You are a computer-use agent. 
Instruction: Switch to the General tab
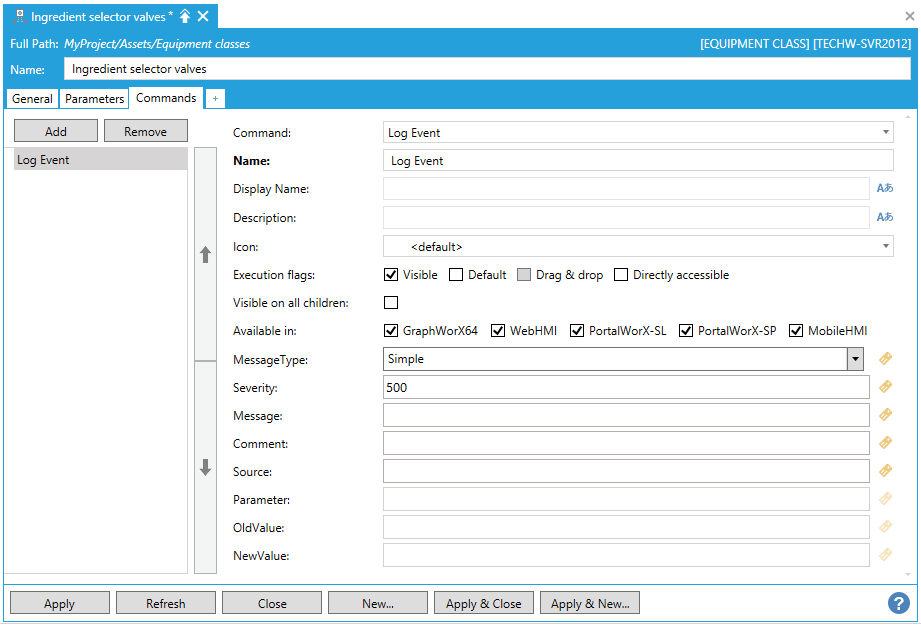coord(32,99)
